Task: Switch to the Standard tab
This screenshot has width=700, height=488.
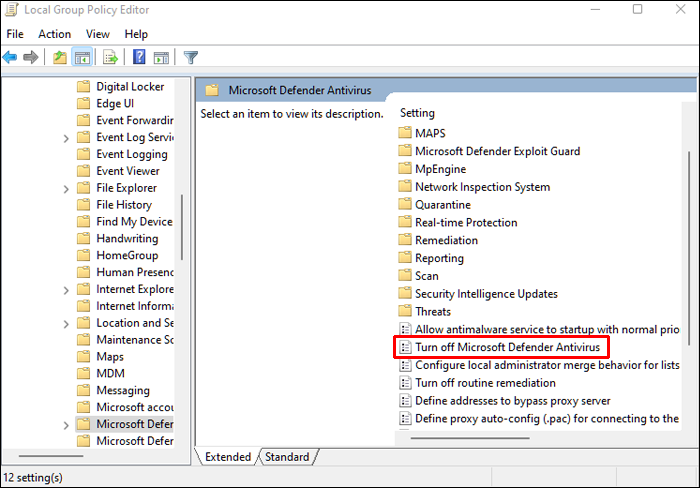Action: pos(287,457)
